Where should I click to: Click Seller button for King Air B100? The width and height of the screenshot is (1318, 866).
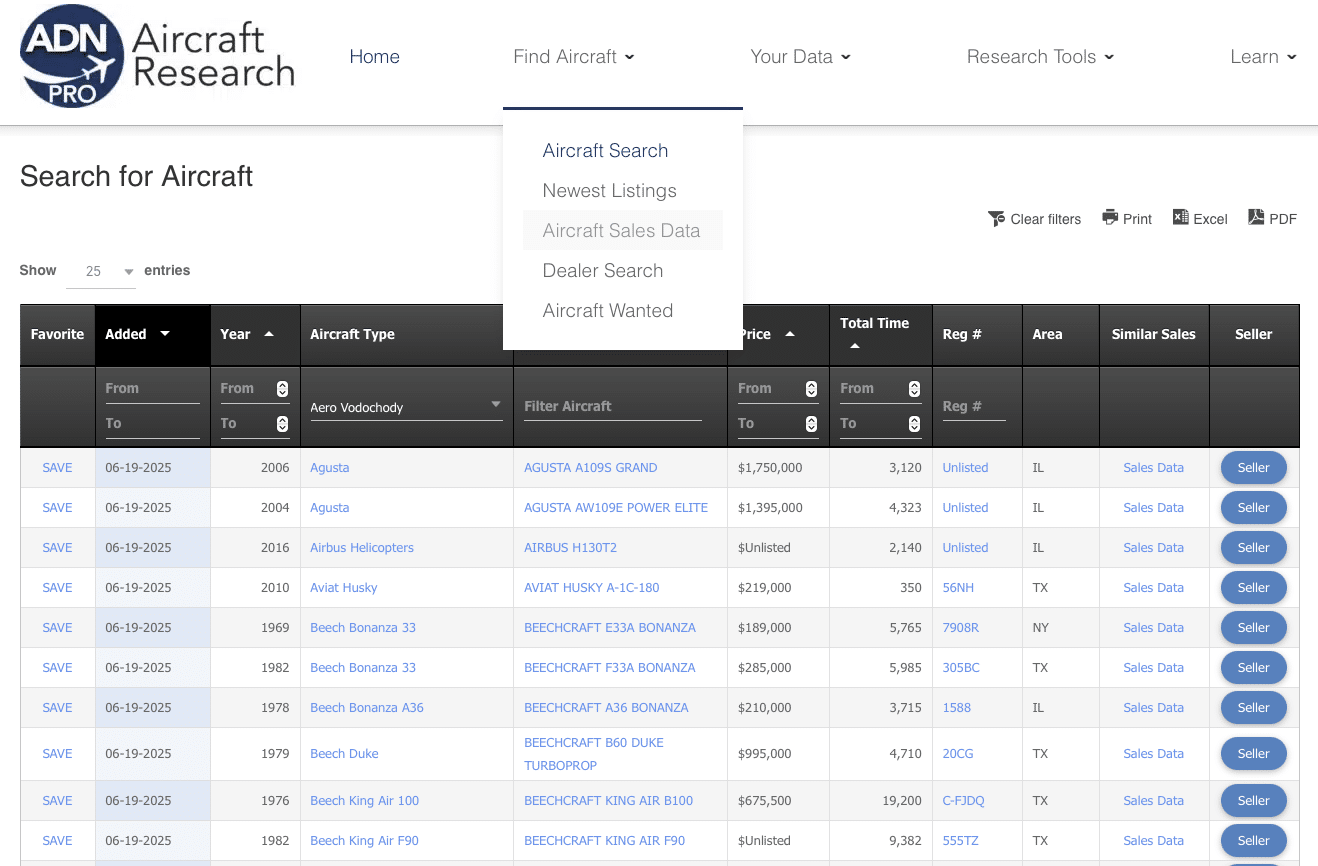point(1253,801)
